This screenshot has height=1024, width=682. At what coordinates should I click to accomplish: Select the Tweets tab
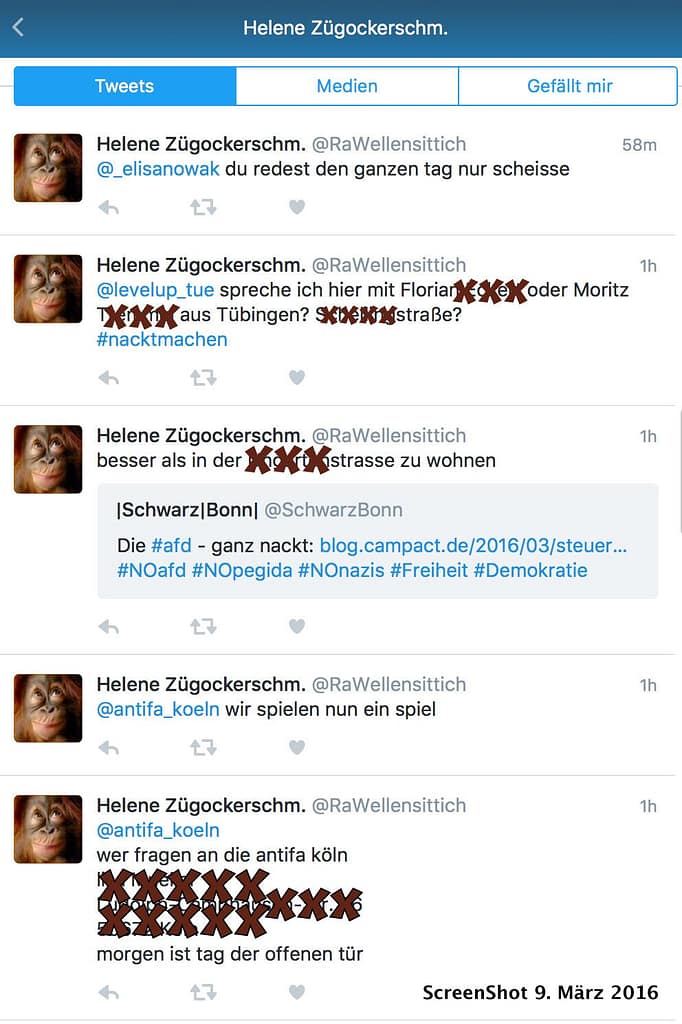click(124, 86)
